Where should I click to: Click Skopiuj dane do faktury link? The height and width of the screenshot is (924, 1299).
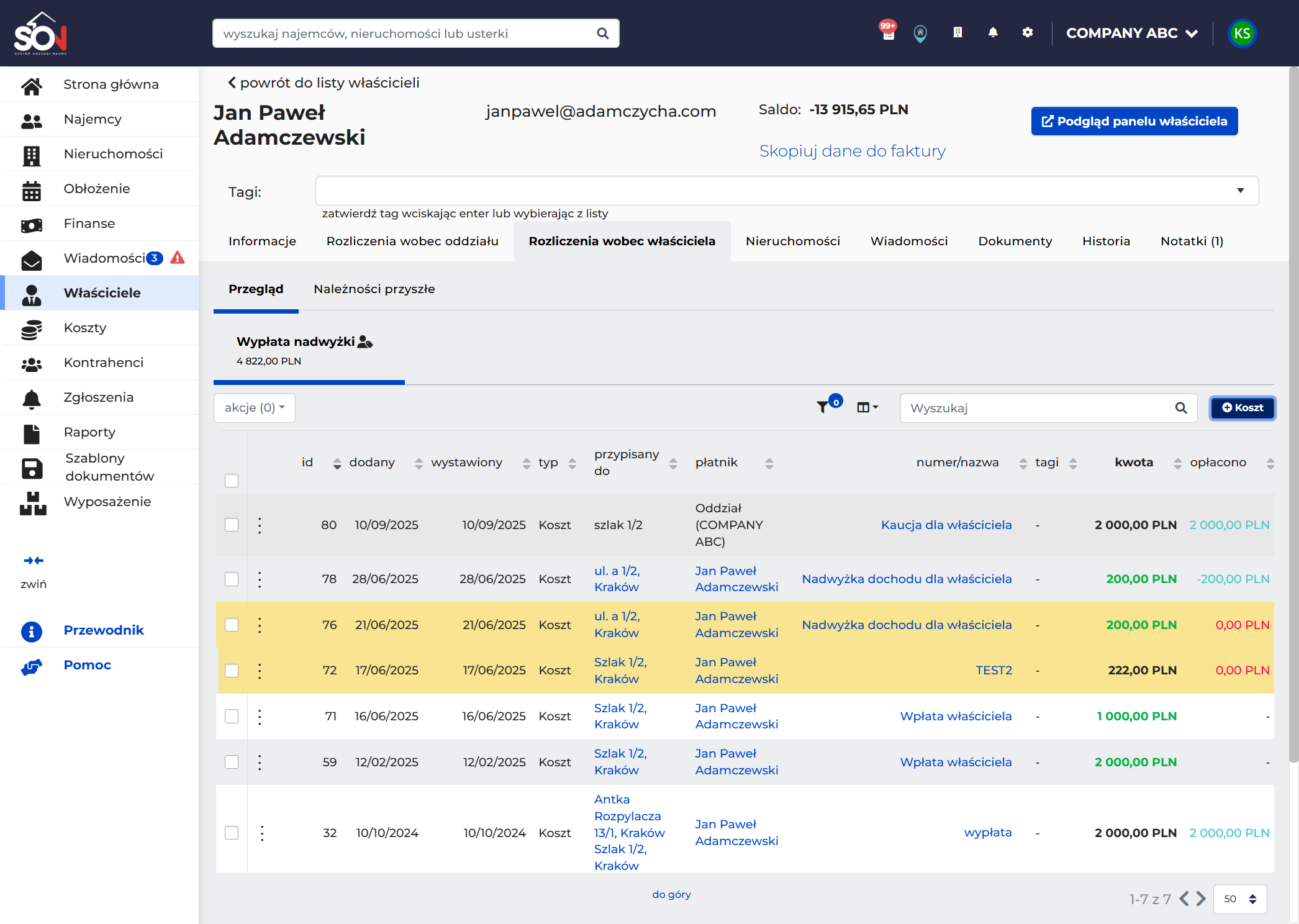point(852,151)
